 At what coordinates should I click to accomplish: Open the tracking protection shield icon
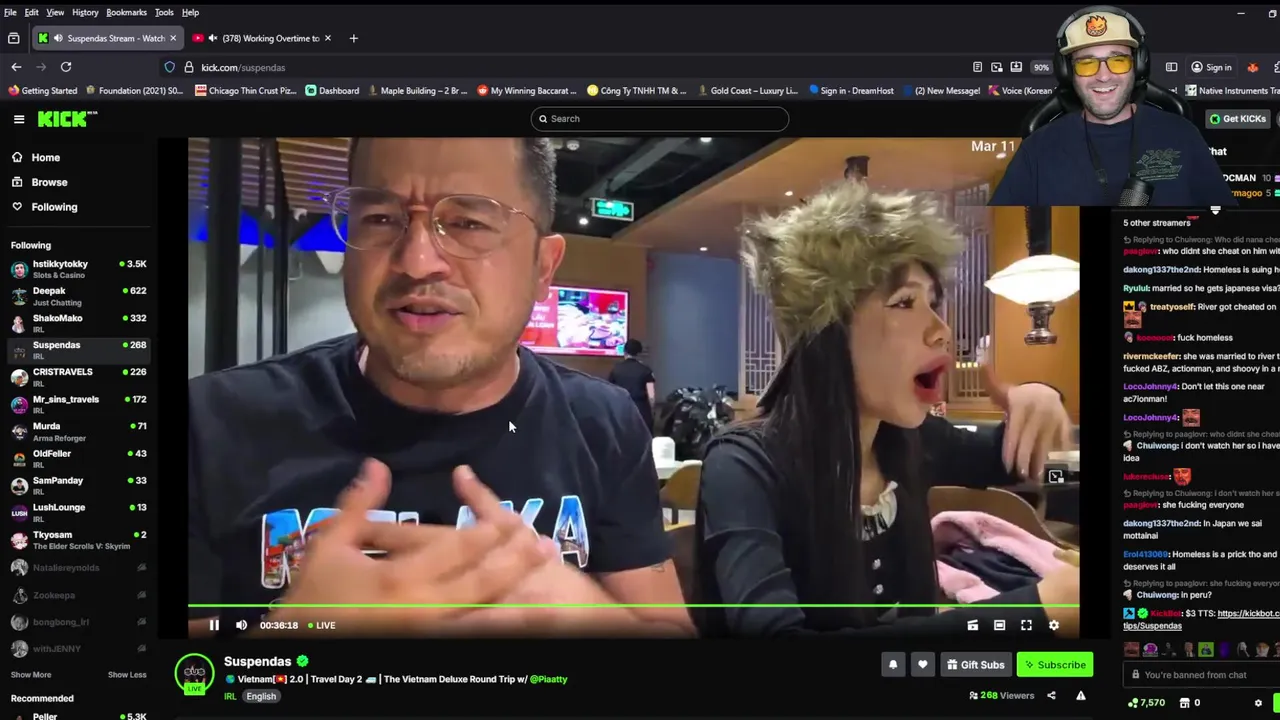tap(170, 67)
